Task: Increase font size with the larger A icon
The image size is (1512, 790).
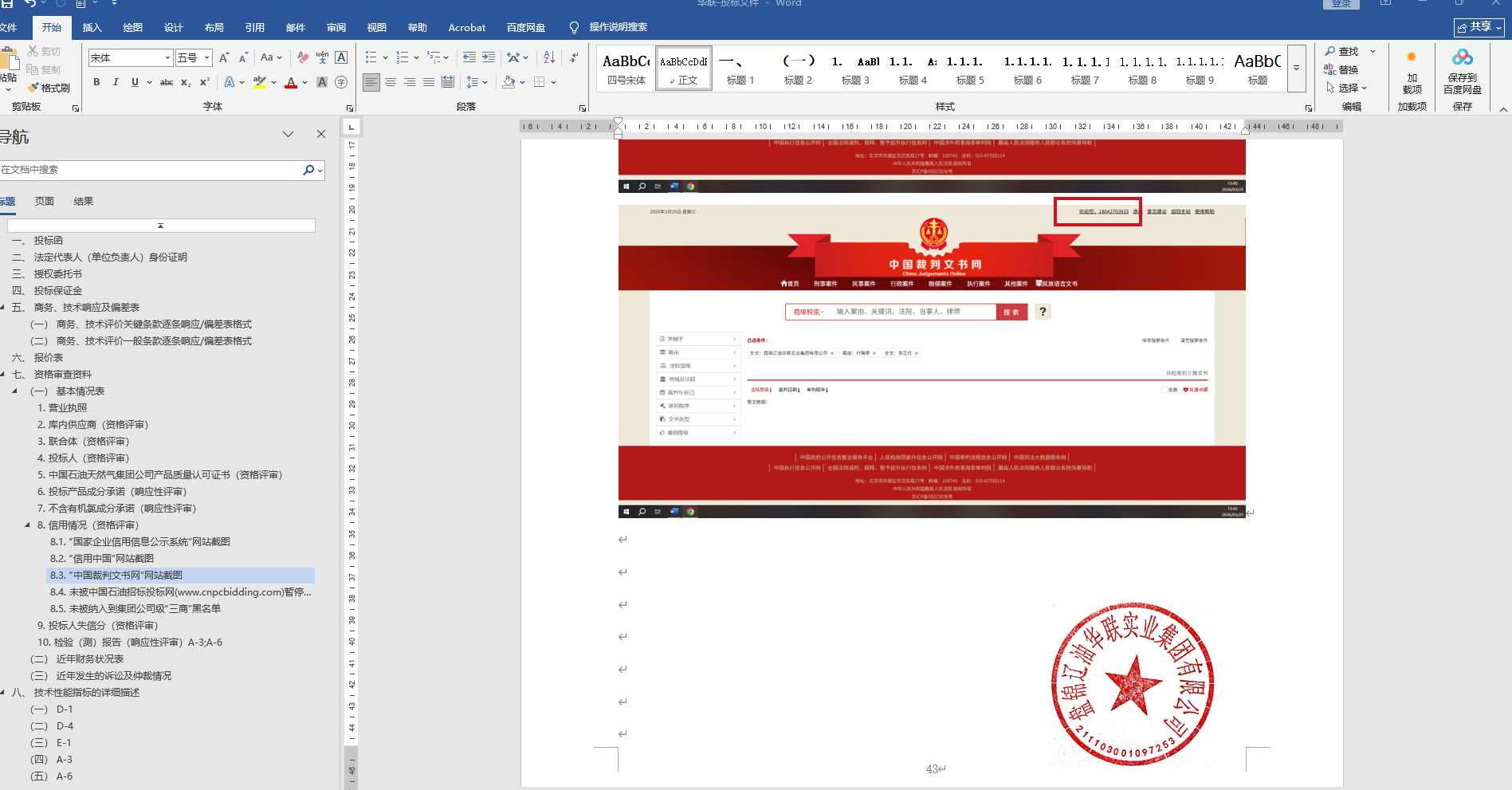Action: tap(224, 57)
